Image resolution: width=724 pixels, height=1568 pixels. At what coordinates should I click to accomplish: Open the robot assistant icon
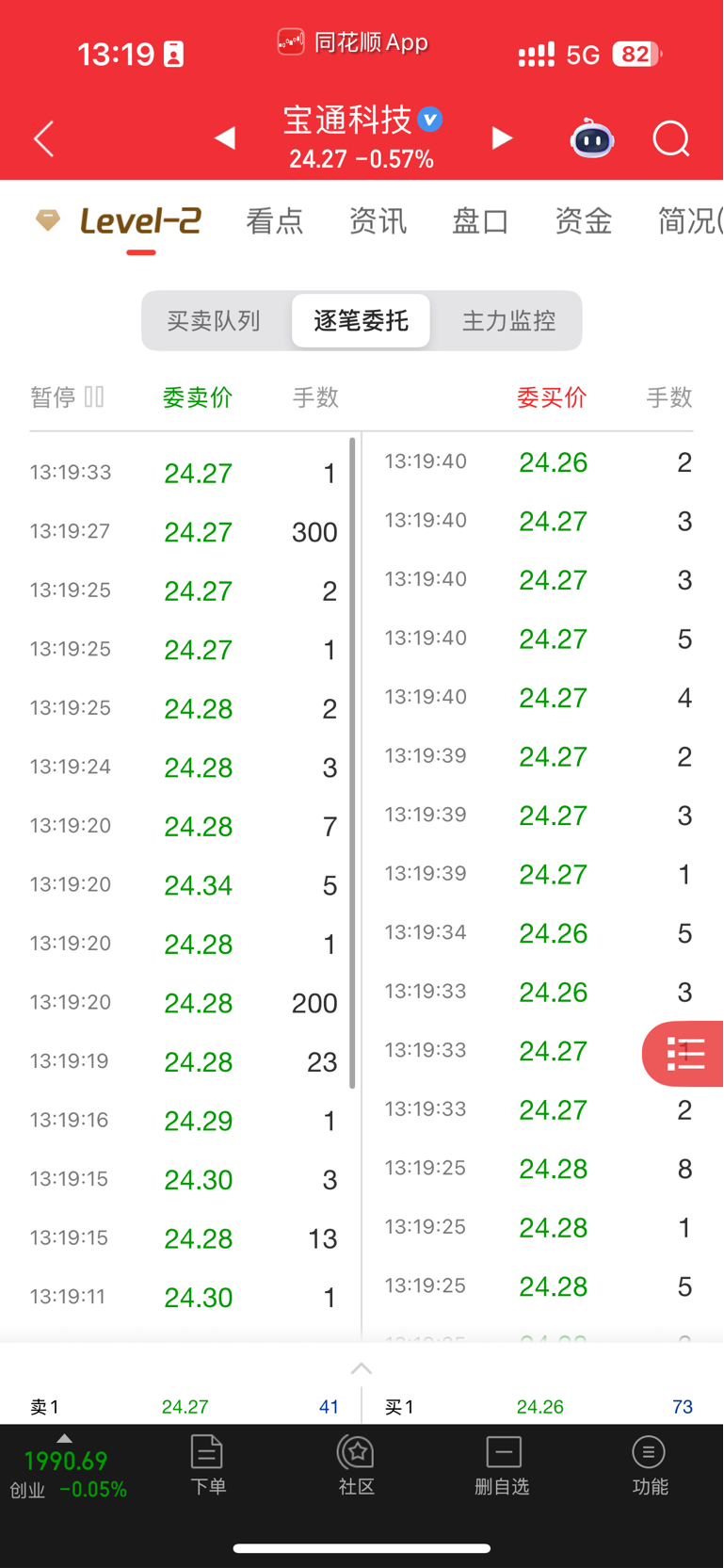592,138
